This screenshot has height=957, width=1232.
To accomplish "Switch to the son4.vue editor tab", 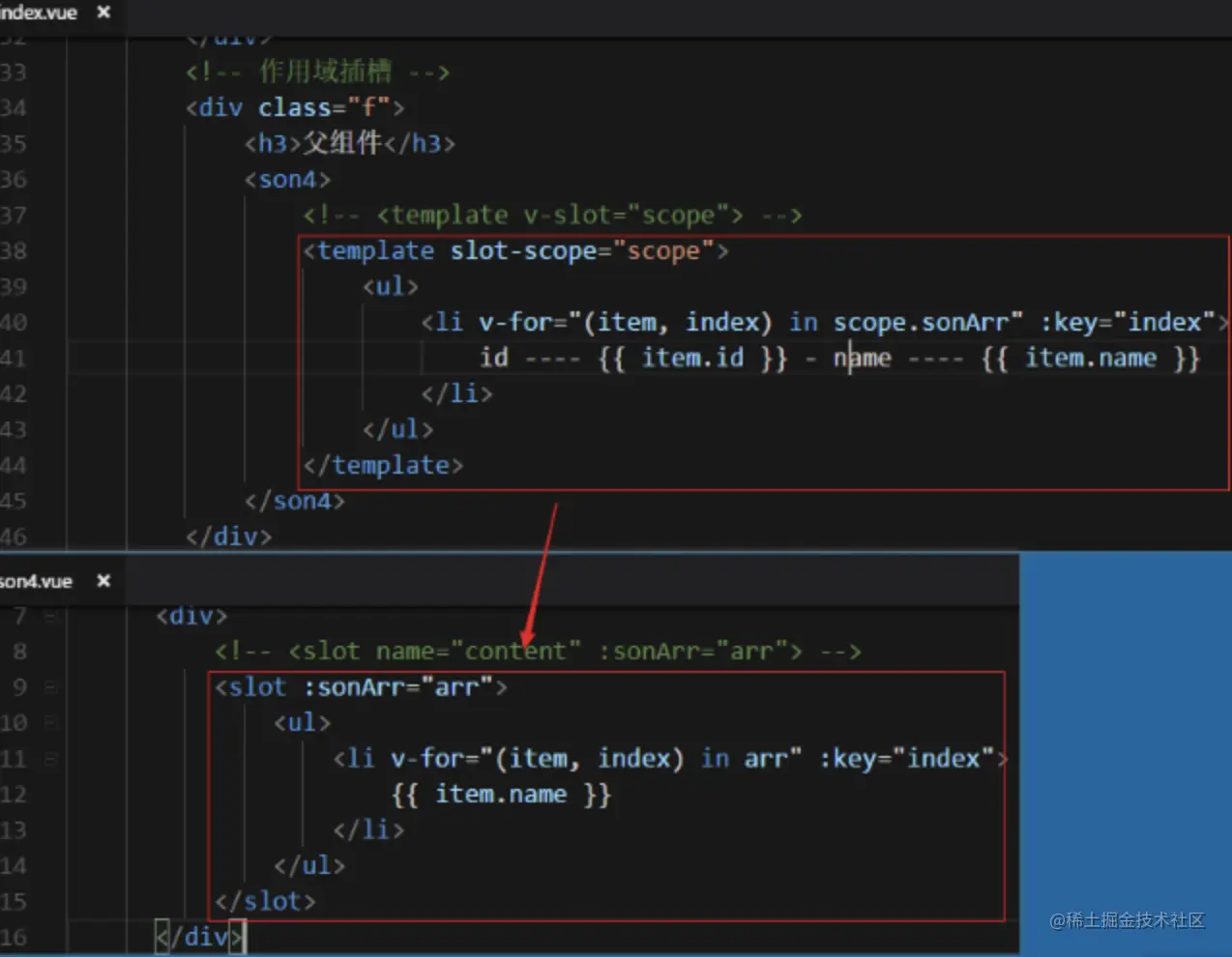I will 37,581.
